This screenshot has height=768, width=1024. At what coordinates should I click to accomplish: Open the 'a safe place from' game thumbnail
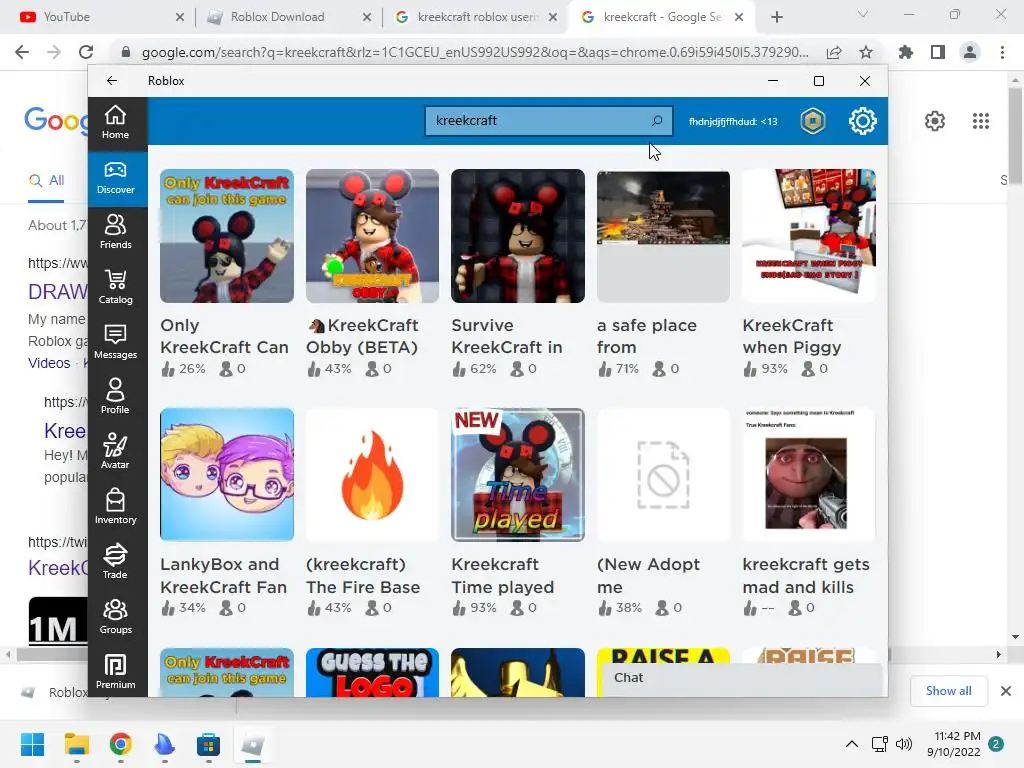point(664,236)
